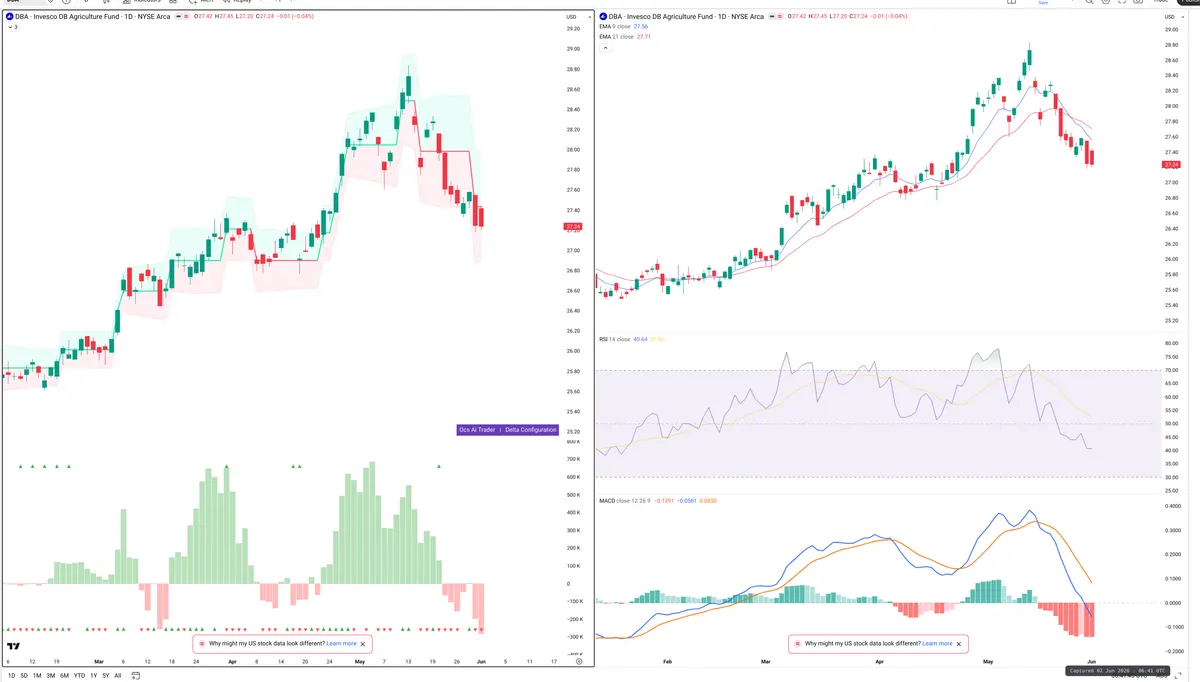
Task: Select the YTD time range
Action: point(79,676)
